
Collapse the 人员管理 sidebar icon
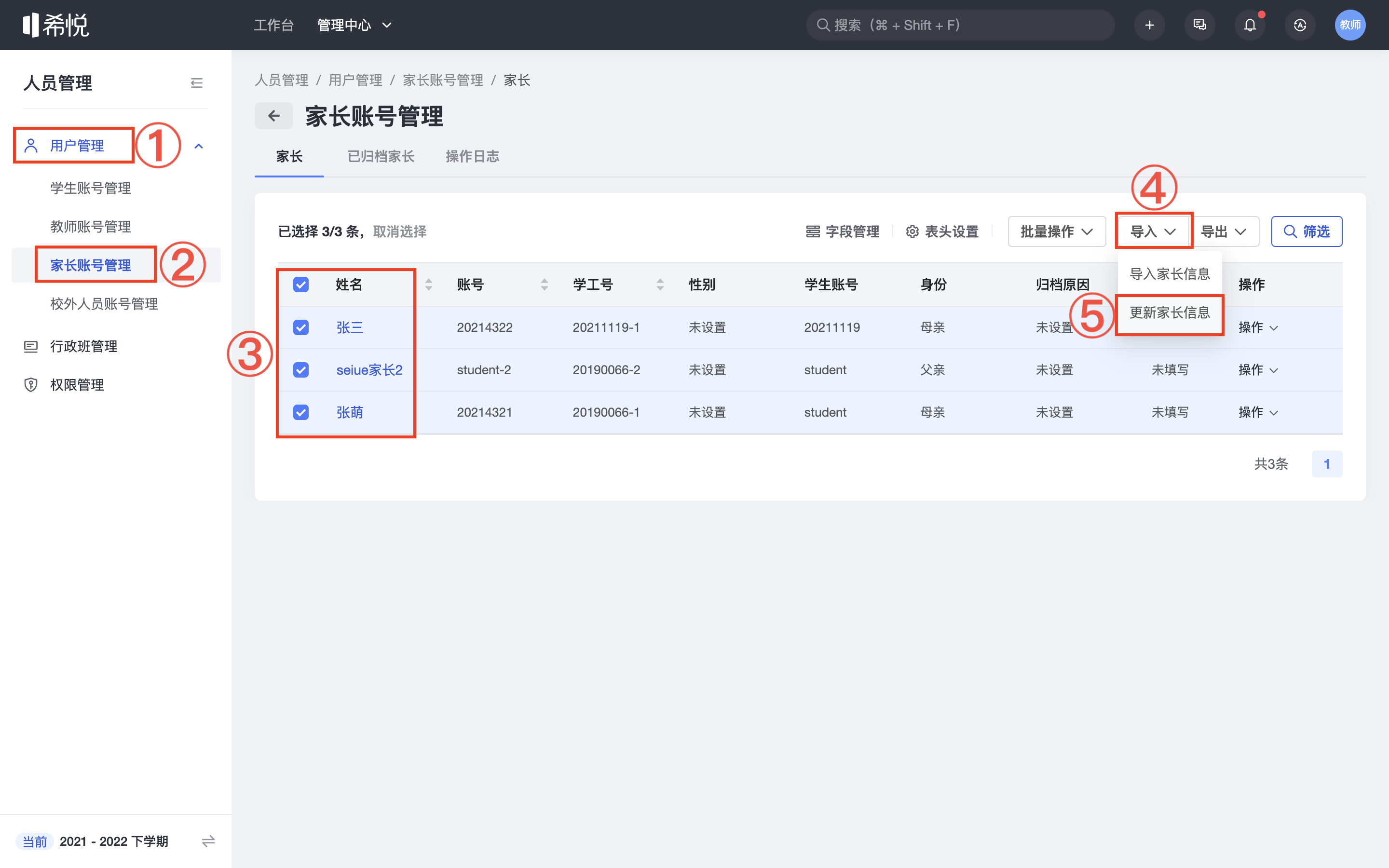196,83
